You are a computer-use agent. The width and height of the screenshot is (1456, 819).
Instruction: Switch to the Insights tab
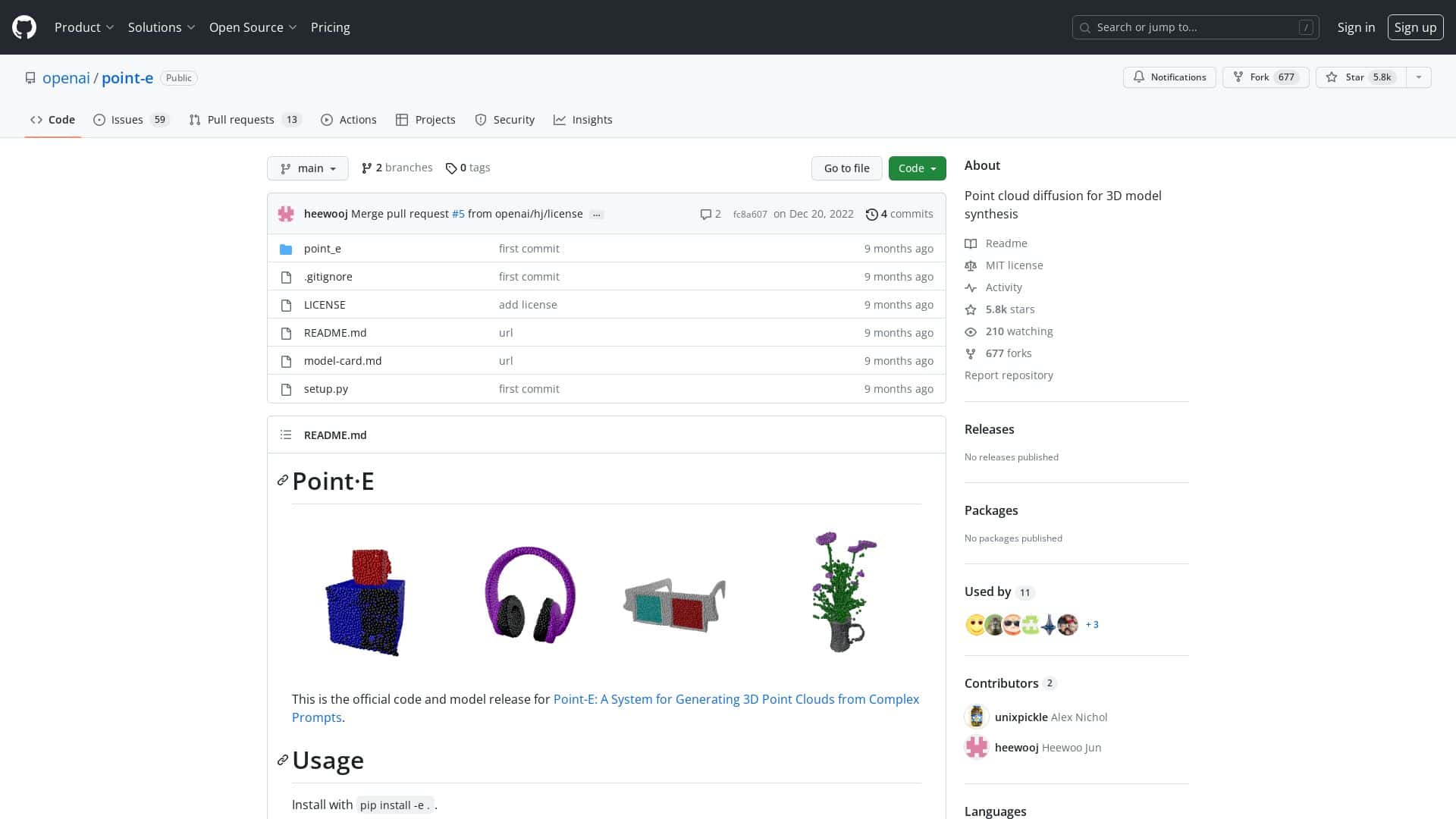(583, 120)
